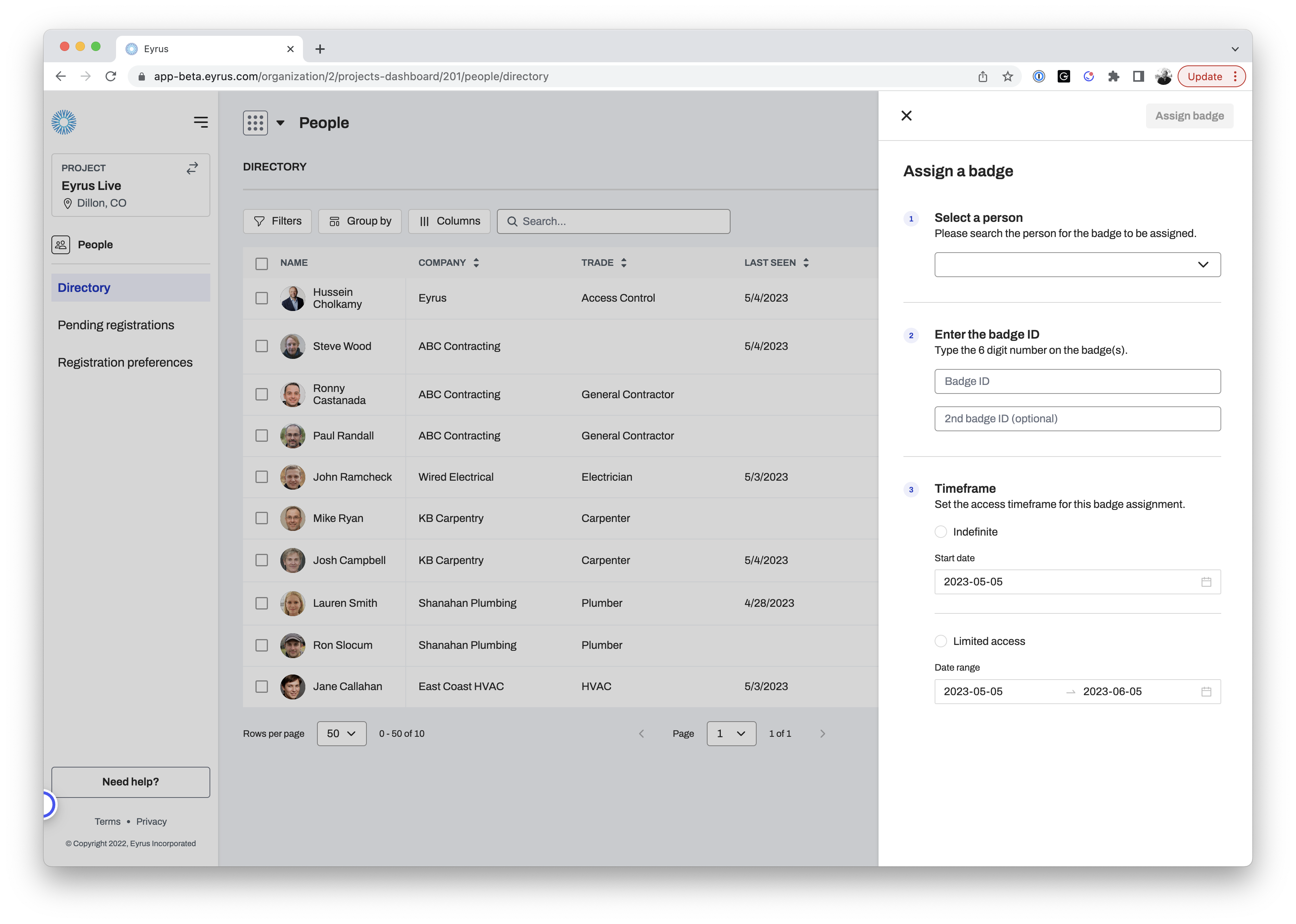
Task: Open the Grammarly extension icon
Action: tap(1064, 76)
